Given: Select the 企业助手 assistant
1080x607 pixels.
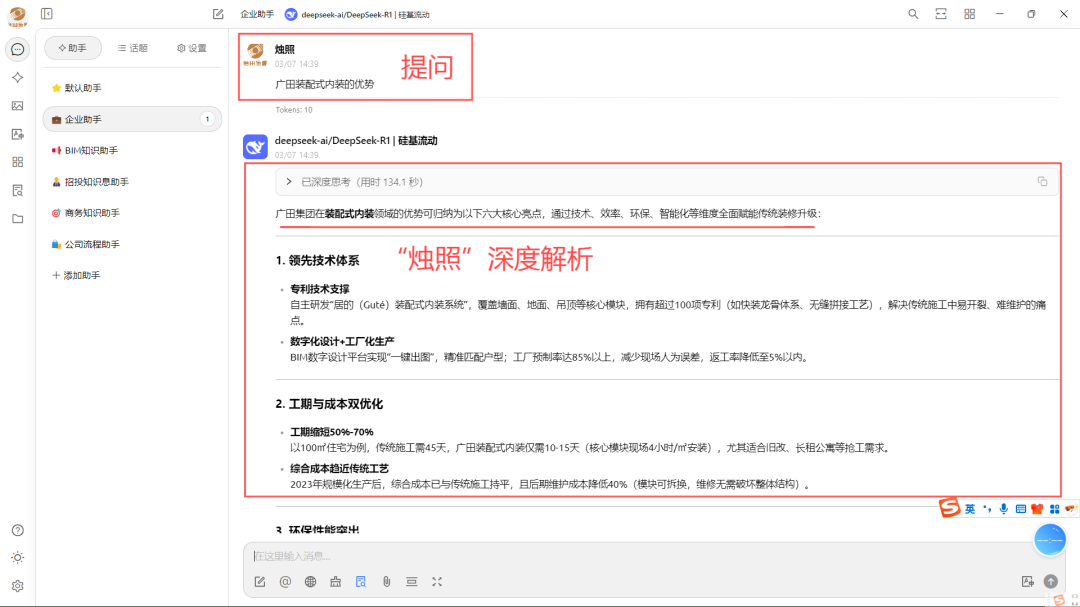Looking at the screenshot, I should point(132,119).
